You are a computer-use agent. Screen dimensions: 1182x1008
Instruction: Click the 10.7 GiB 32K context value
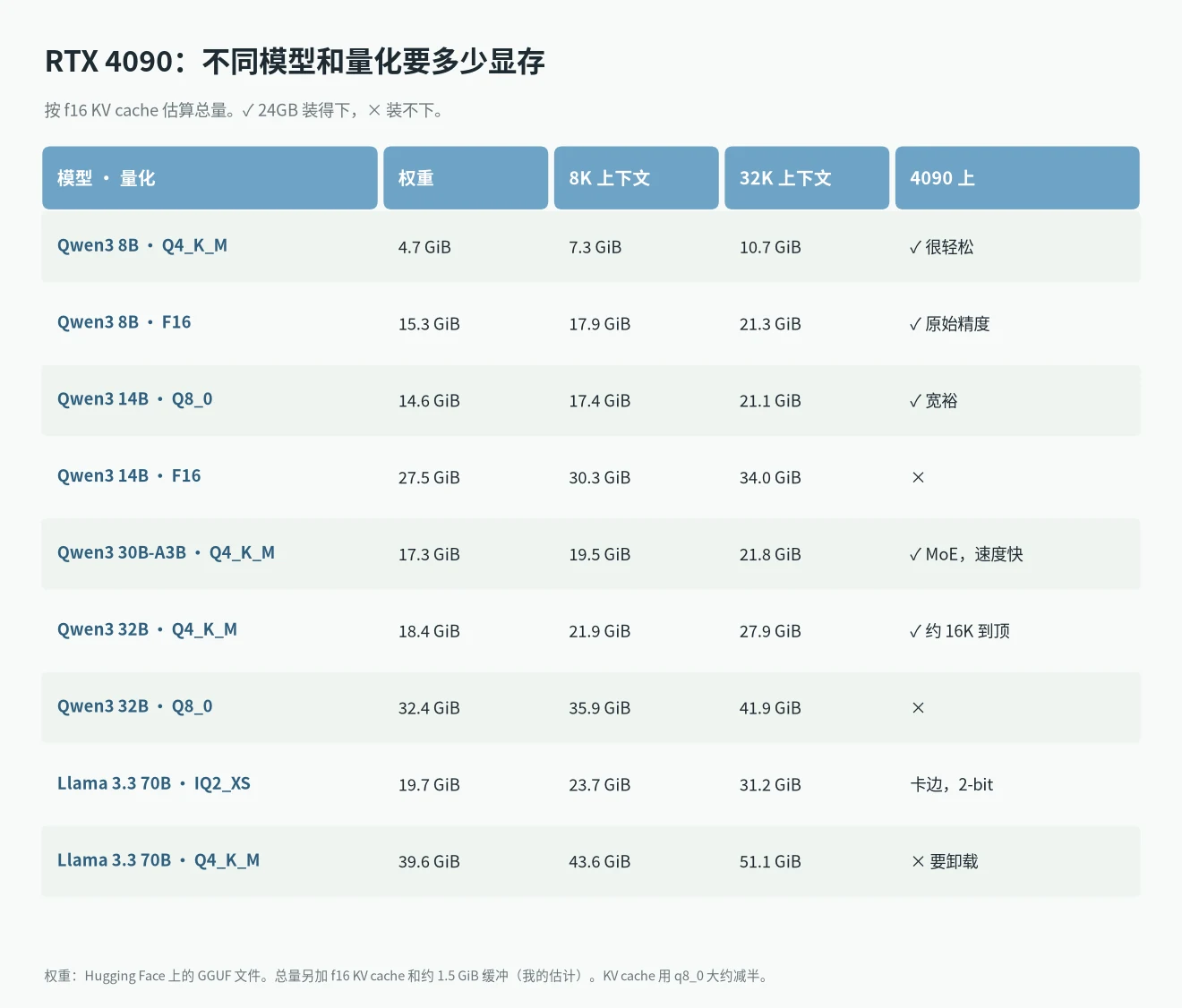click(770, 247)
